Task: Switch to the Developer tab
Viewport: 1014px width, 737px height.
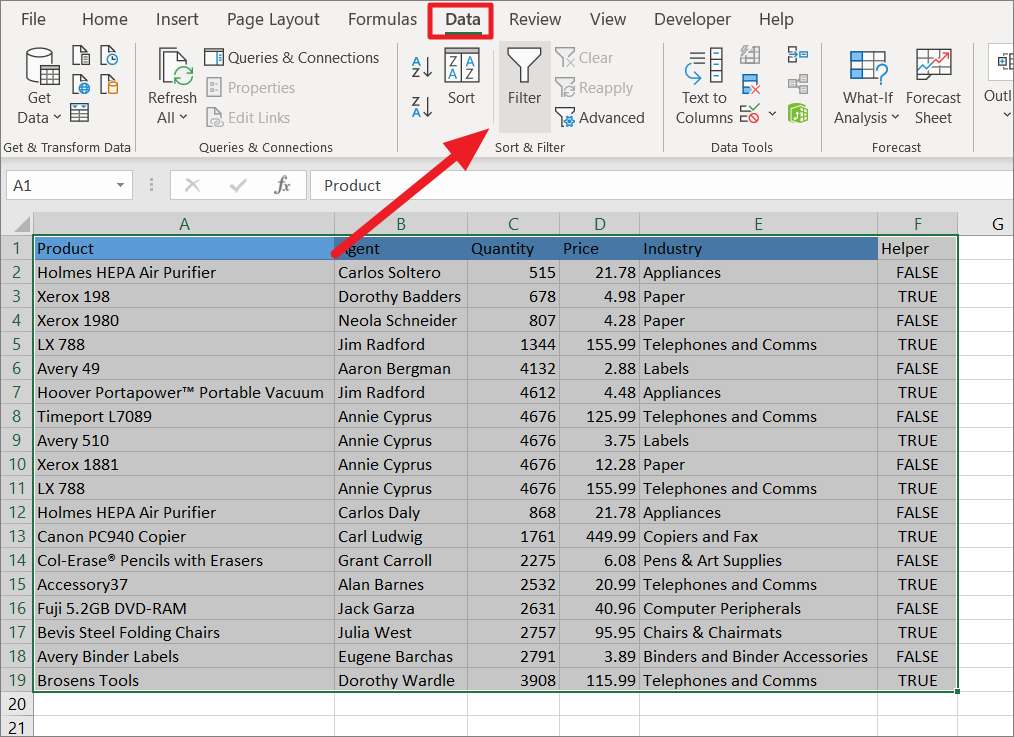Action: (x=692, y=19)
